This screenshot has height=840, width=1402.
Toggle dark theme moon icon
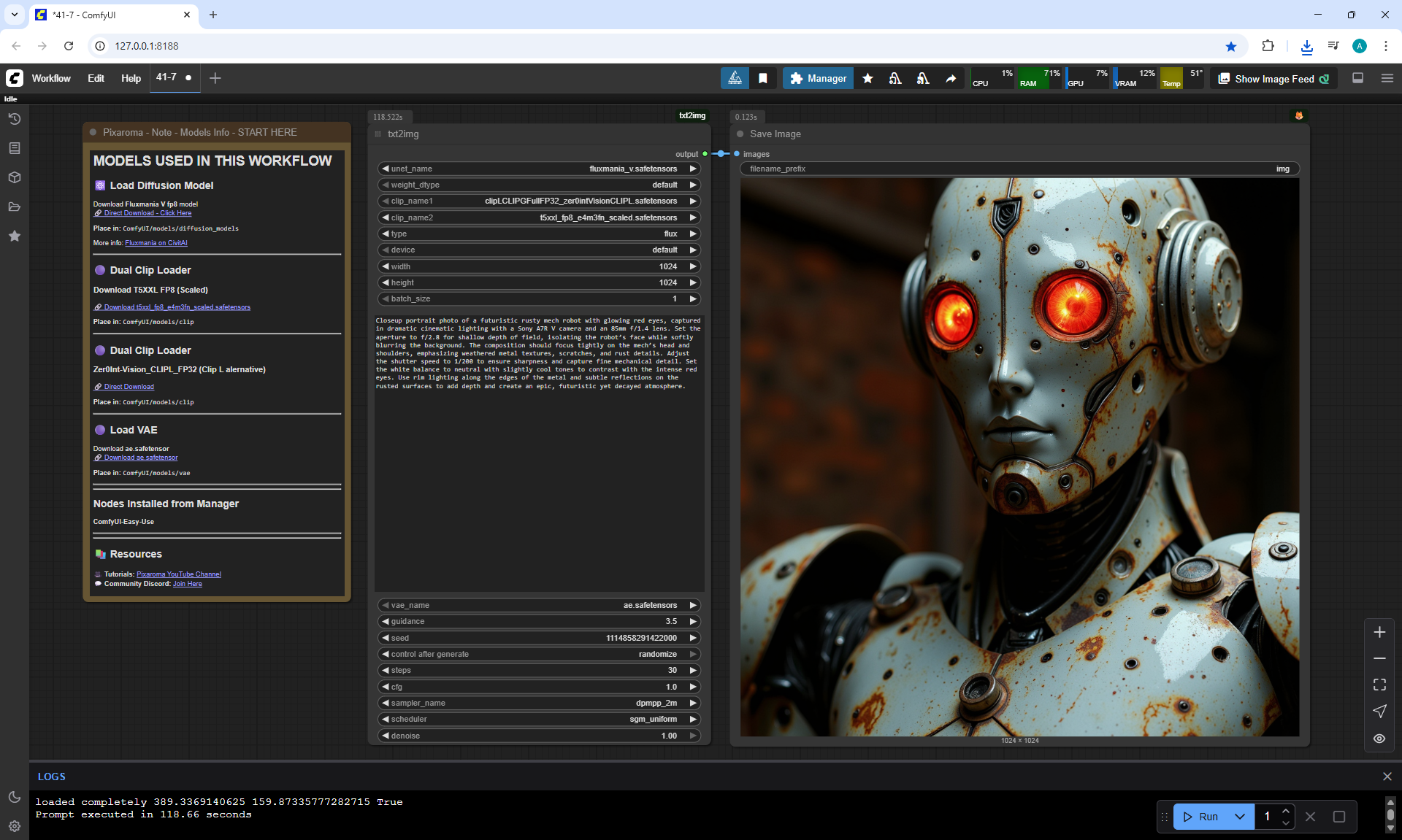pos(14,797)
